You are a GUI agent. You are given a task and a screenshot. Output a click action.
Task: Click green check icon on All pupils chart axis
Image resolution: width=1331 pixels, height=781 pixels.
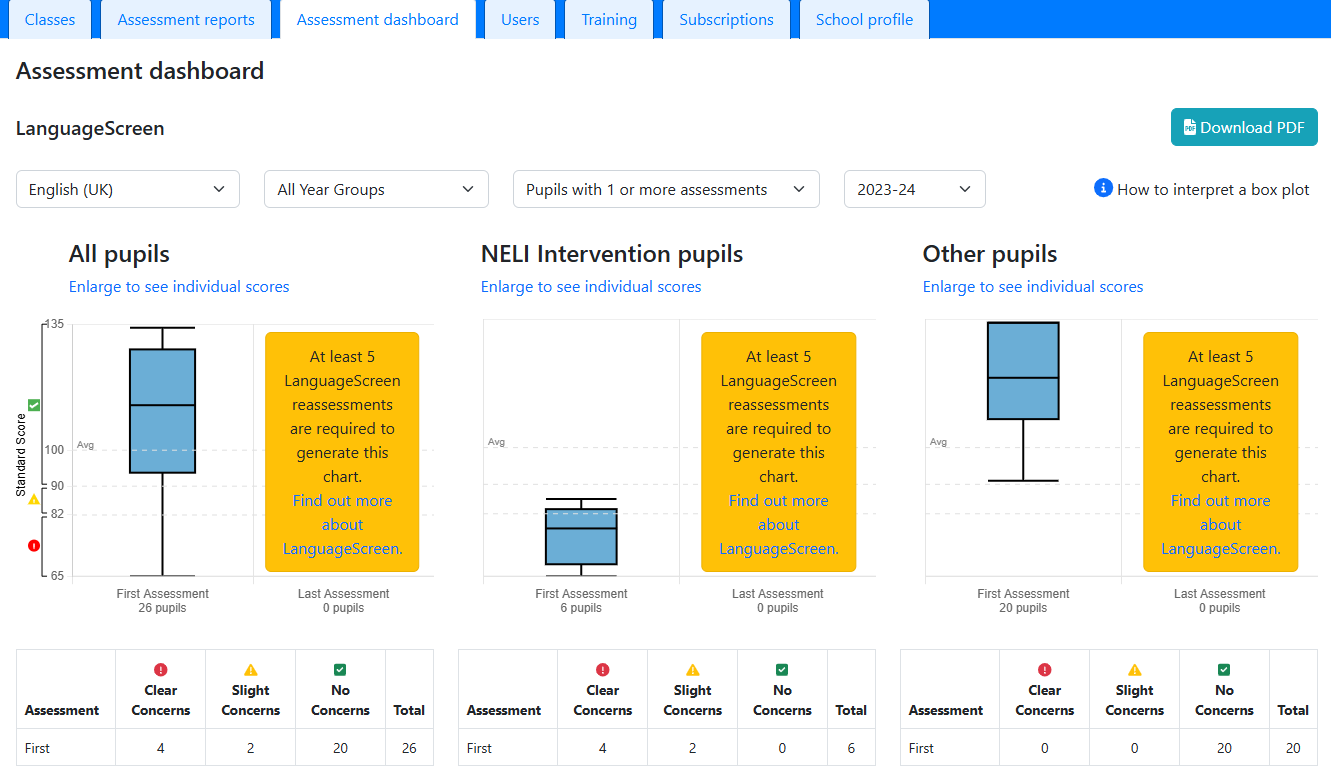(34, 405)
